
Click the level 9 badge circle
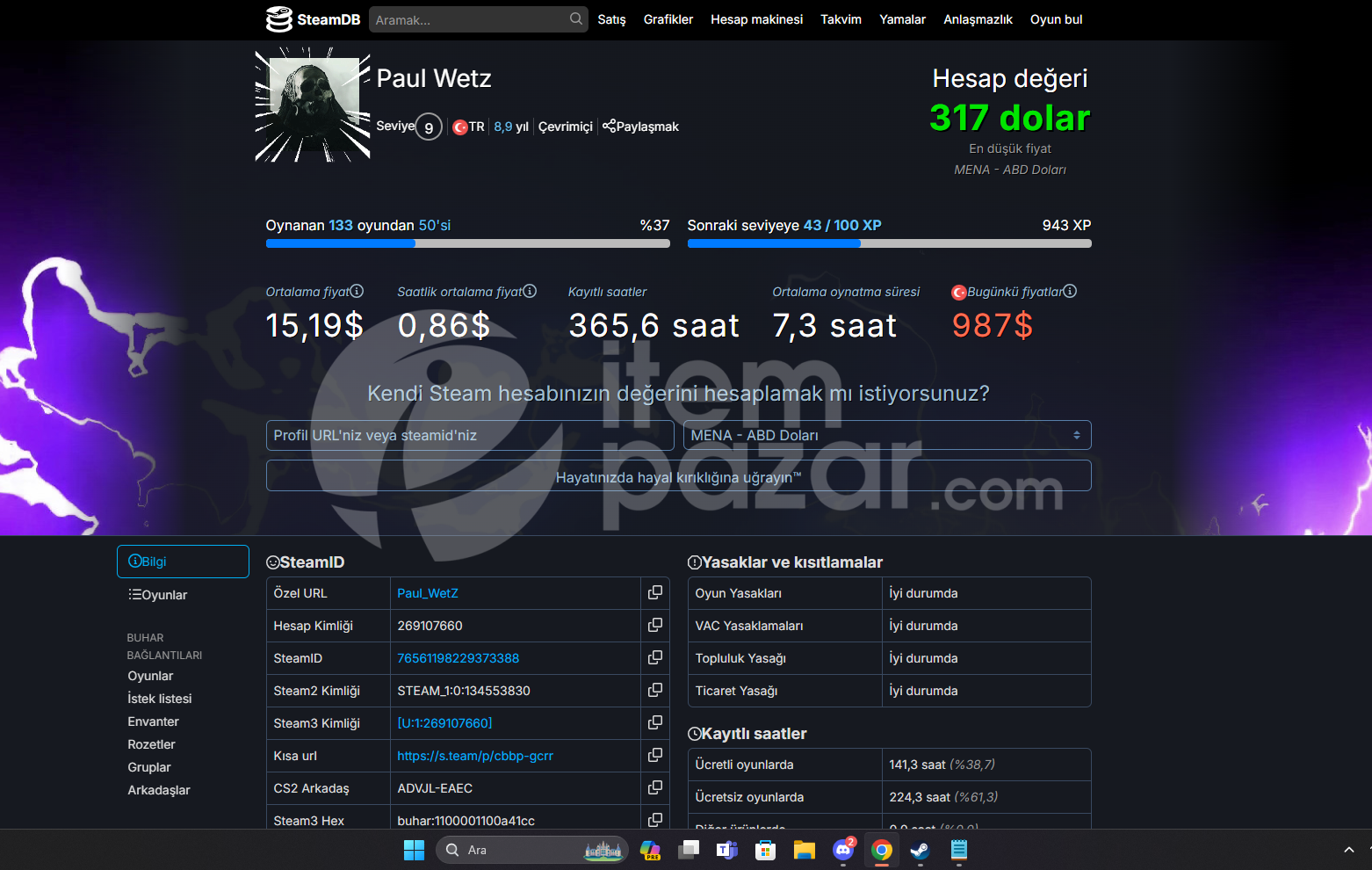coord(429,127)
